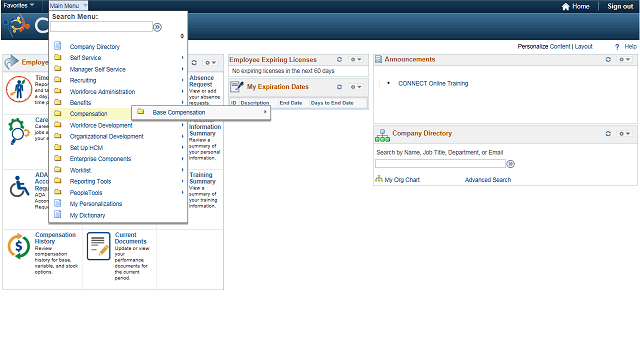The width and height of the screenshot is (640, 360).
Task: Open settings dropdown for Announcements
Action: pos(625,60)
